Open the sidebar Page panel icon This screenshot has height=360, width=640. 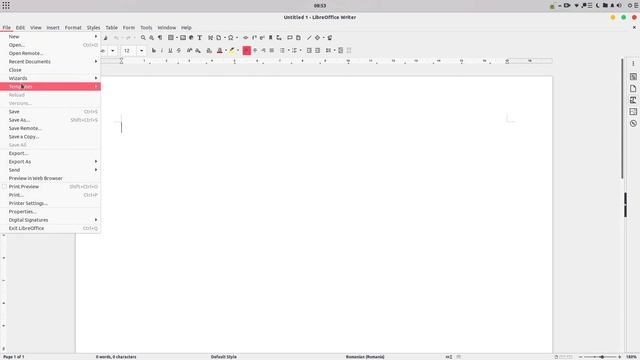pos(633,89)
